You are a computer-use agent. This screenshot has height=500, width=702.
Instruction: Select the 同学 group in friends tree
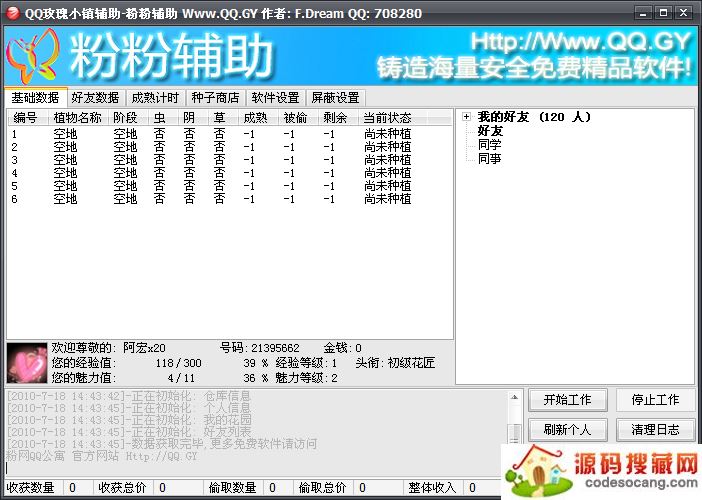click(x=489, y=145)
